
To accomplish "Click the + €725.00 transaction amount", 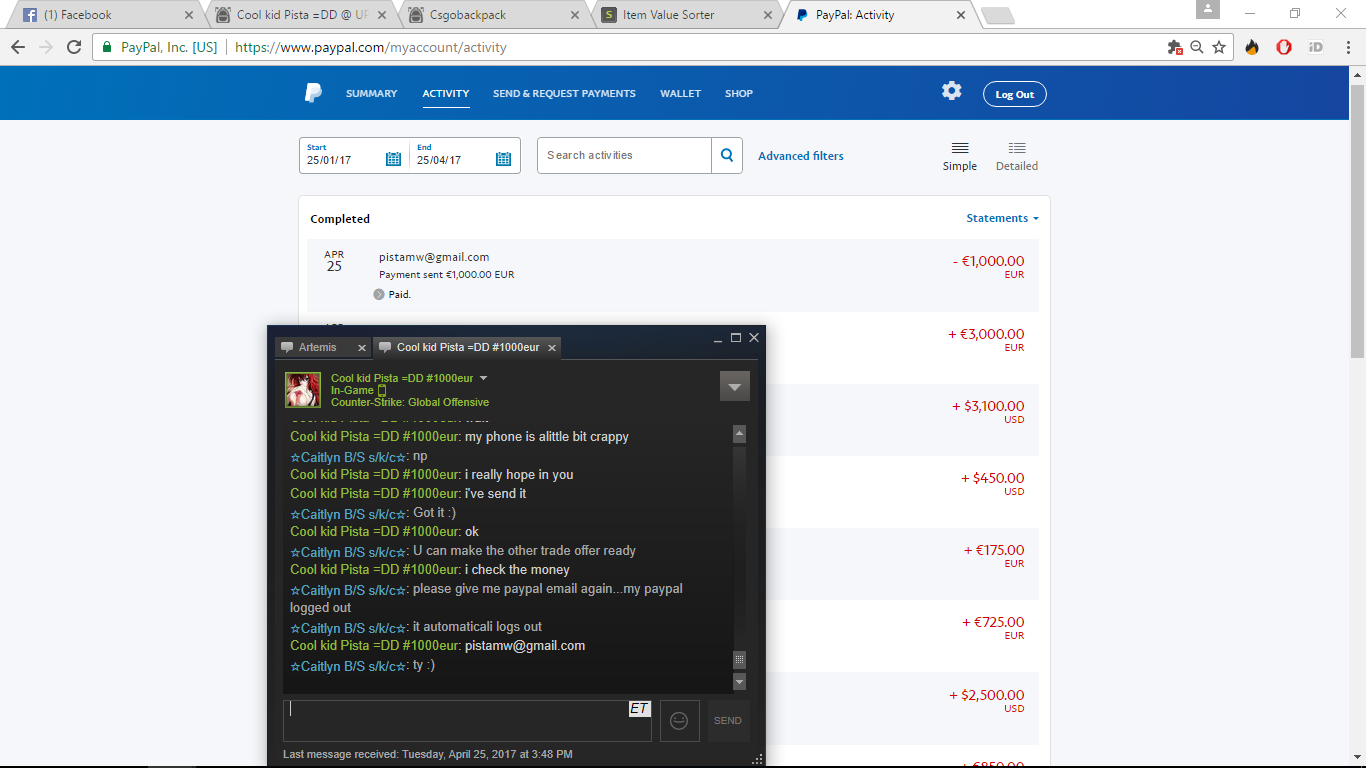I will coord(994,622).
